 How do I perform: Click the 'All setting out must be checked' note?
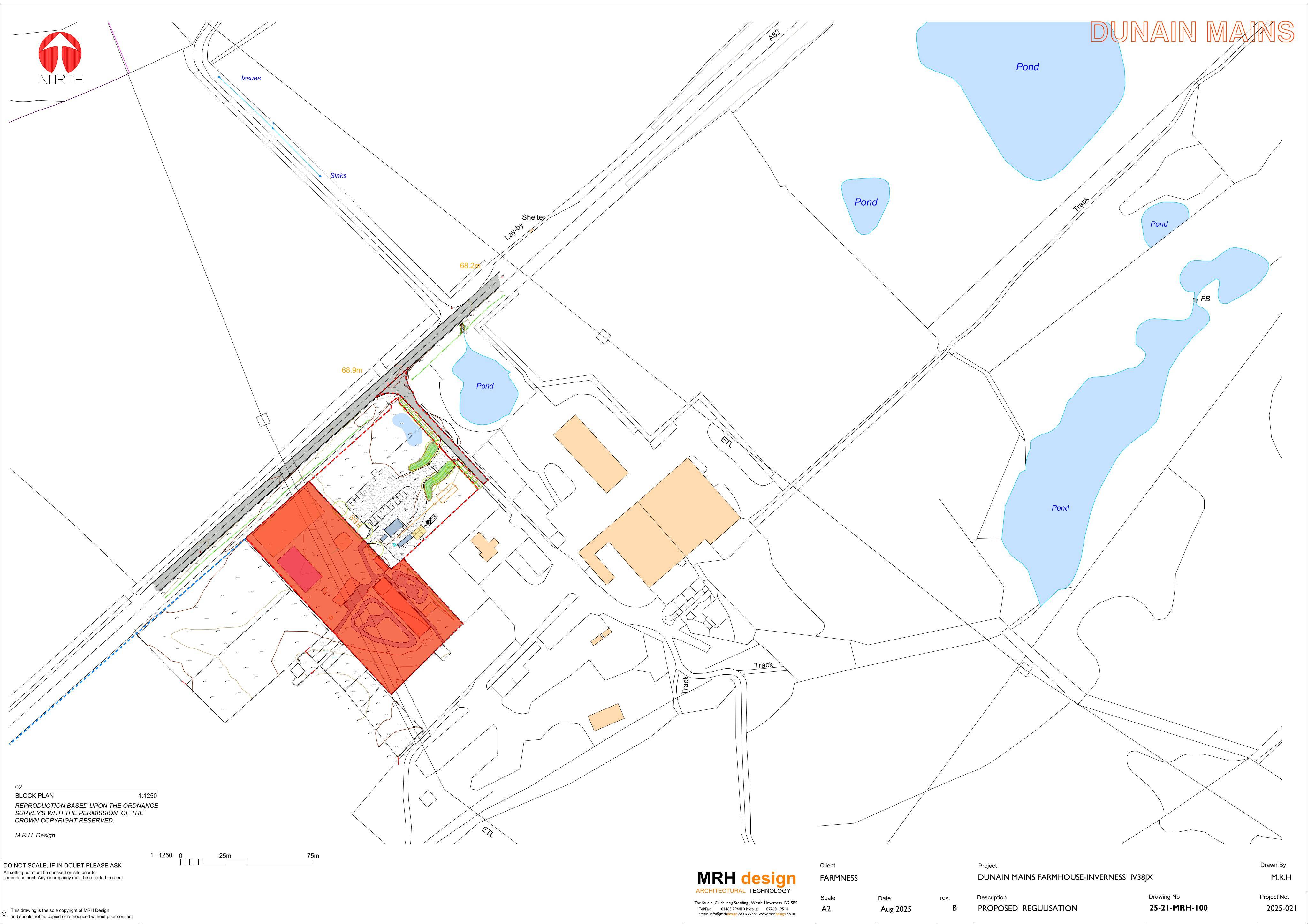coord(63,875)
